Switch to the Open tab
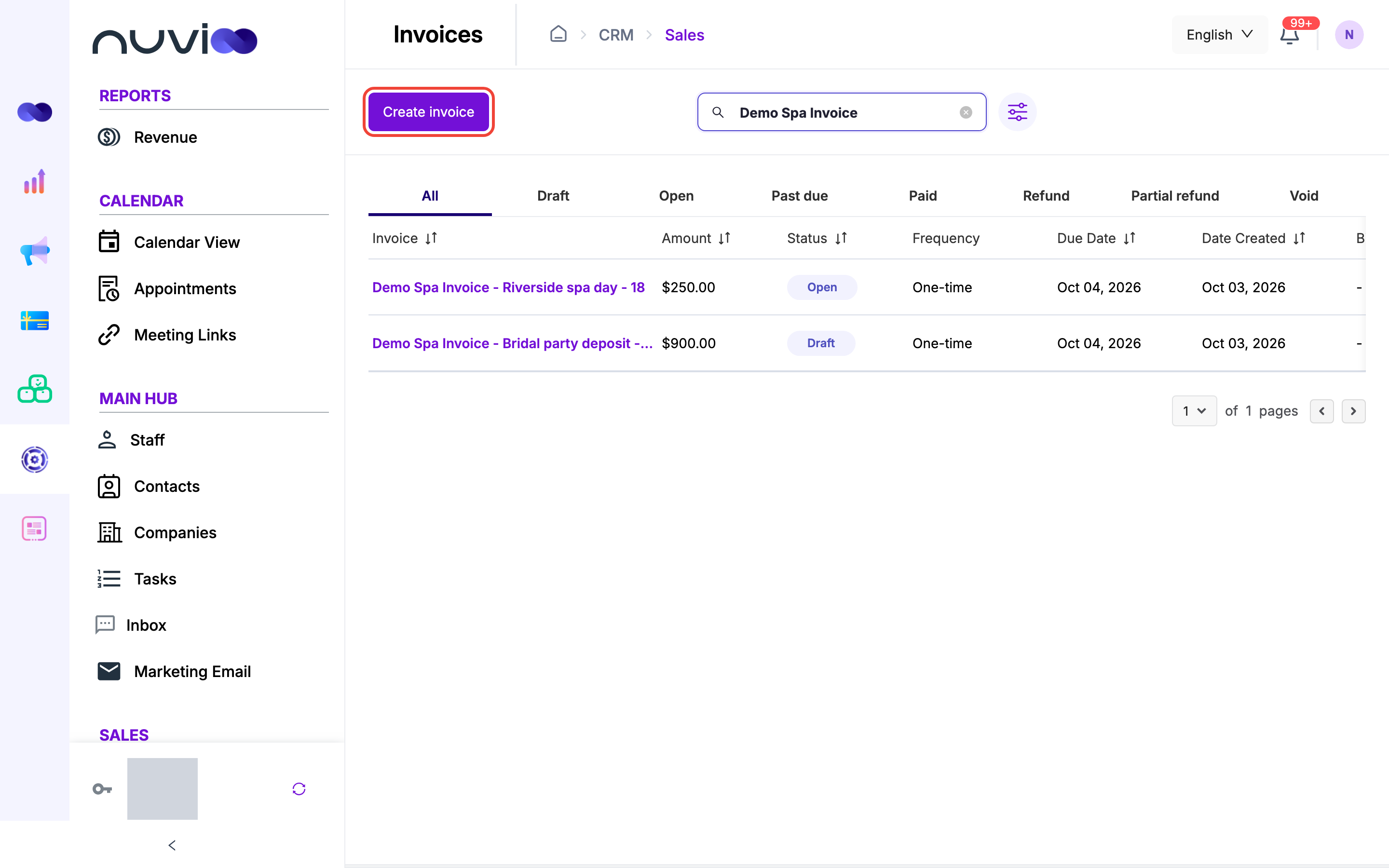Screen dimensions: 1389x868 pyautogui.click(x=676, y=196)
